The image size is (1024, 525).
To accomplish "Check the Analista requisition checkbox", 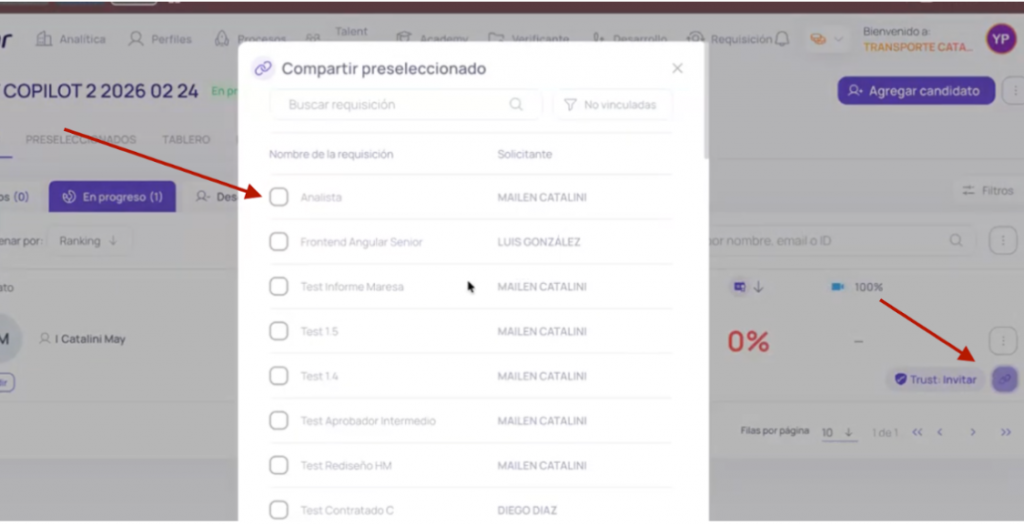I will pos(279,197).
